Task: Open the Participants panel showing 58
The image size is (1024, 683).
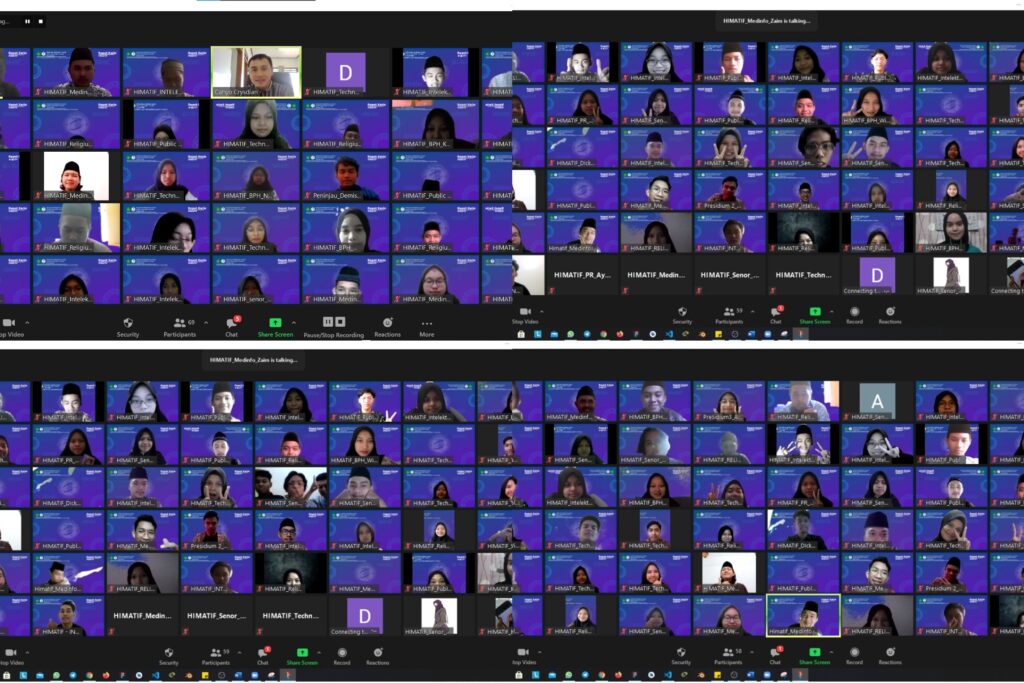Action: pos(728,656)
